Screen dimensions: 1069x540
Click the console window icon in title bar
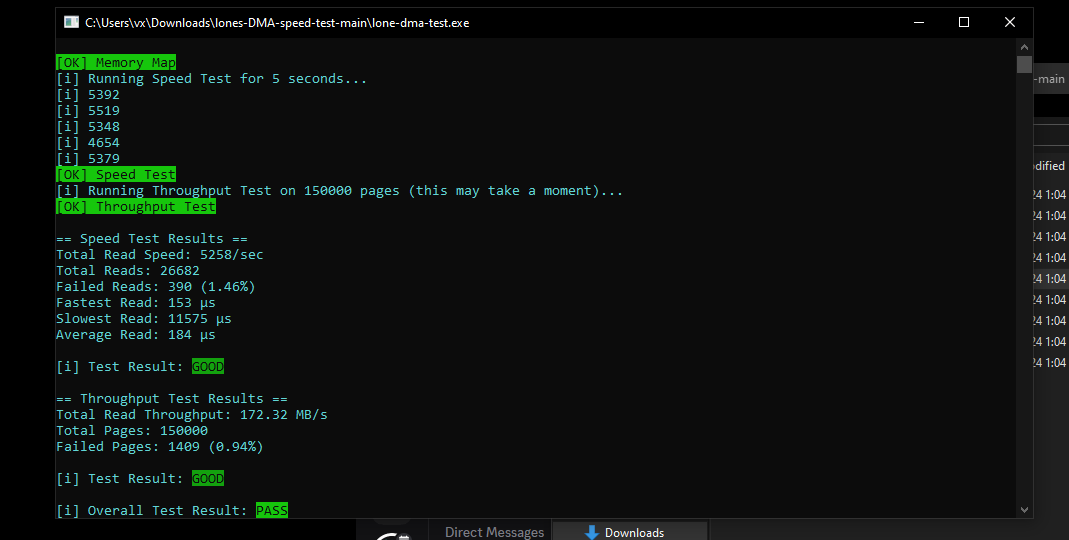tap(71, 22)
